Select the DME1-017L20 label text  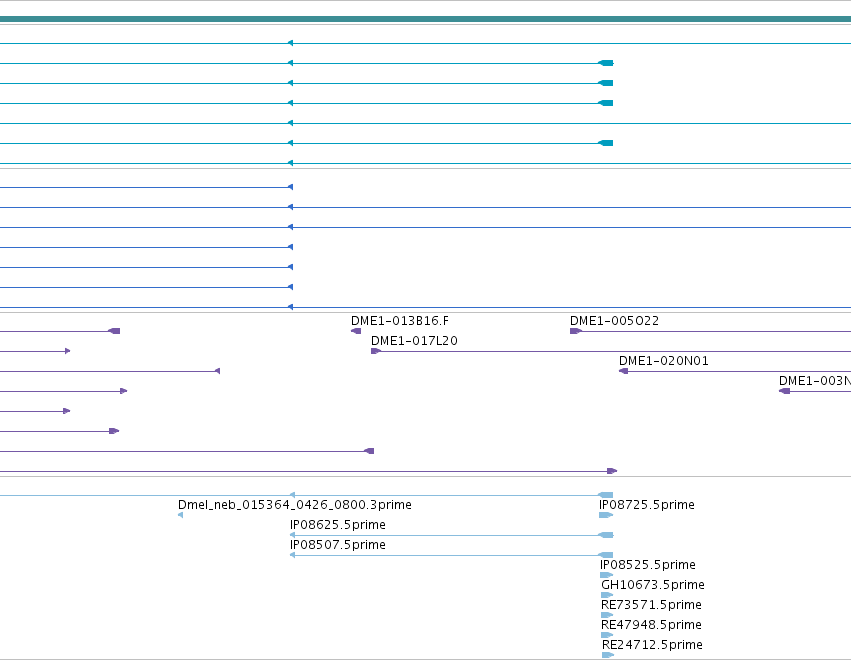(x=414, y=341)
